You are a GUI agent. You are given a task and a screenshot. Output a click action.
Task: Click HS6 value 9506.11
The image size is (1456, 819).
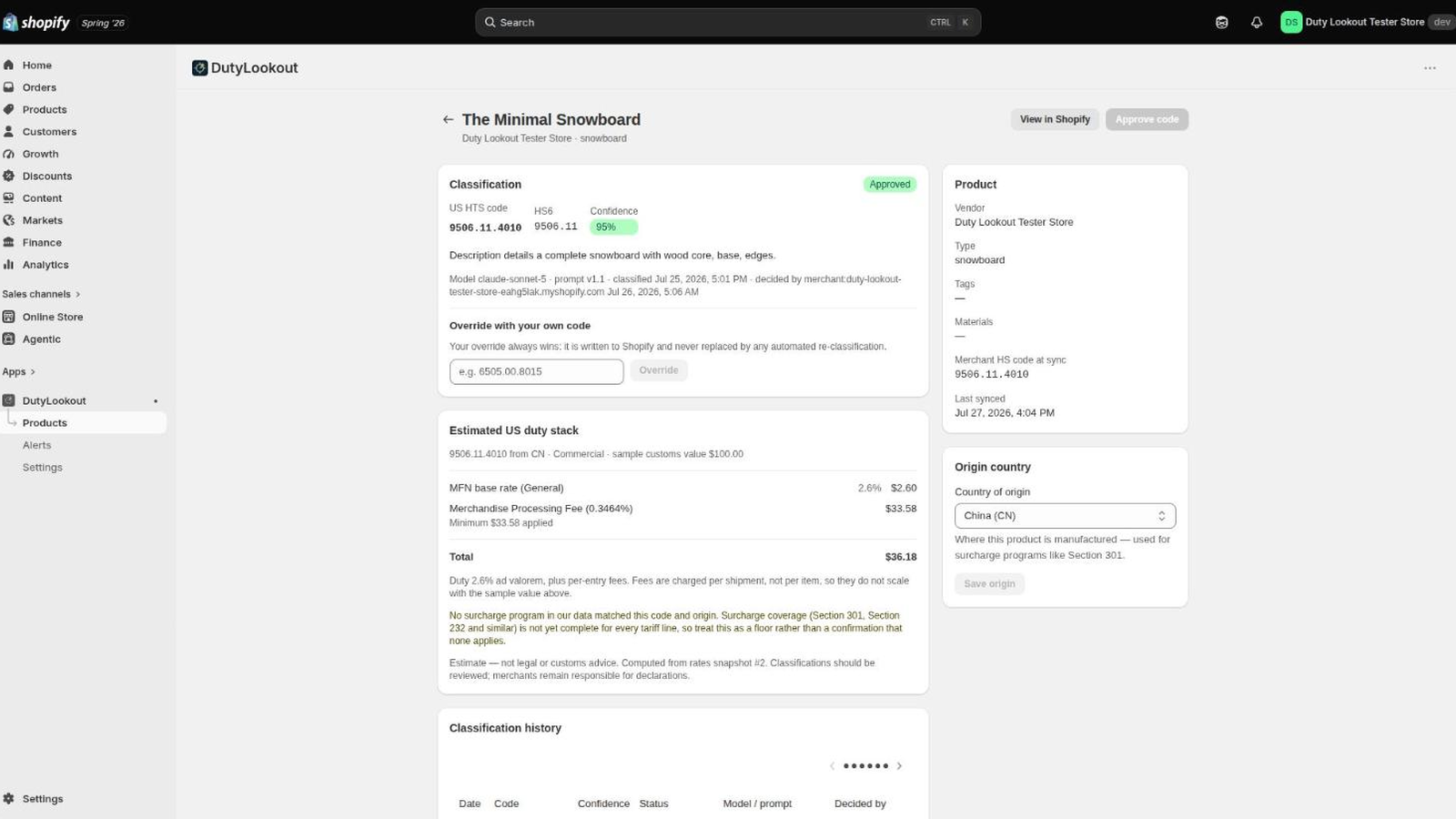[555, 227]
